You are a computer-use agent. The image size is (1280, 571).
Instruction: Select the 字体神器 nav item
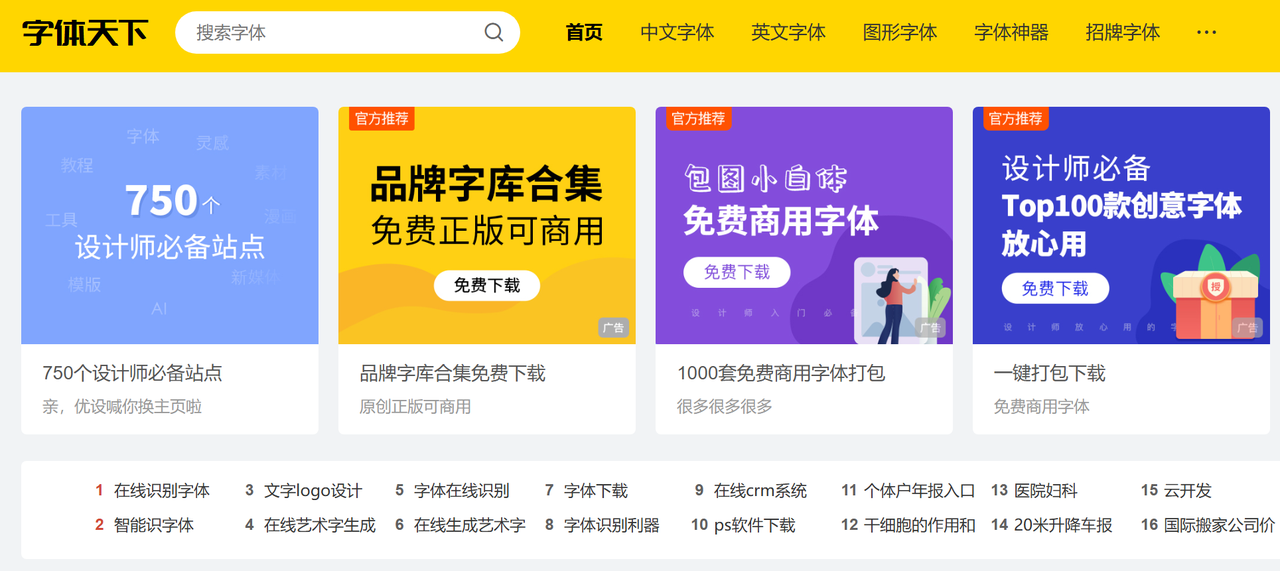(1011, 33)
